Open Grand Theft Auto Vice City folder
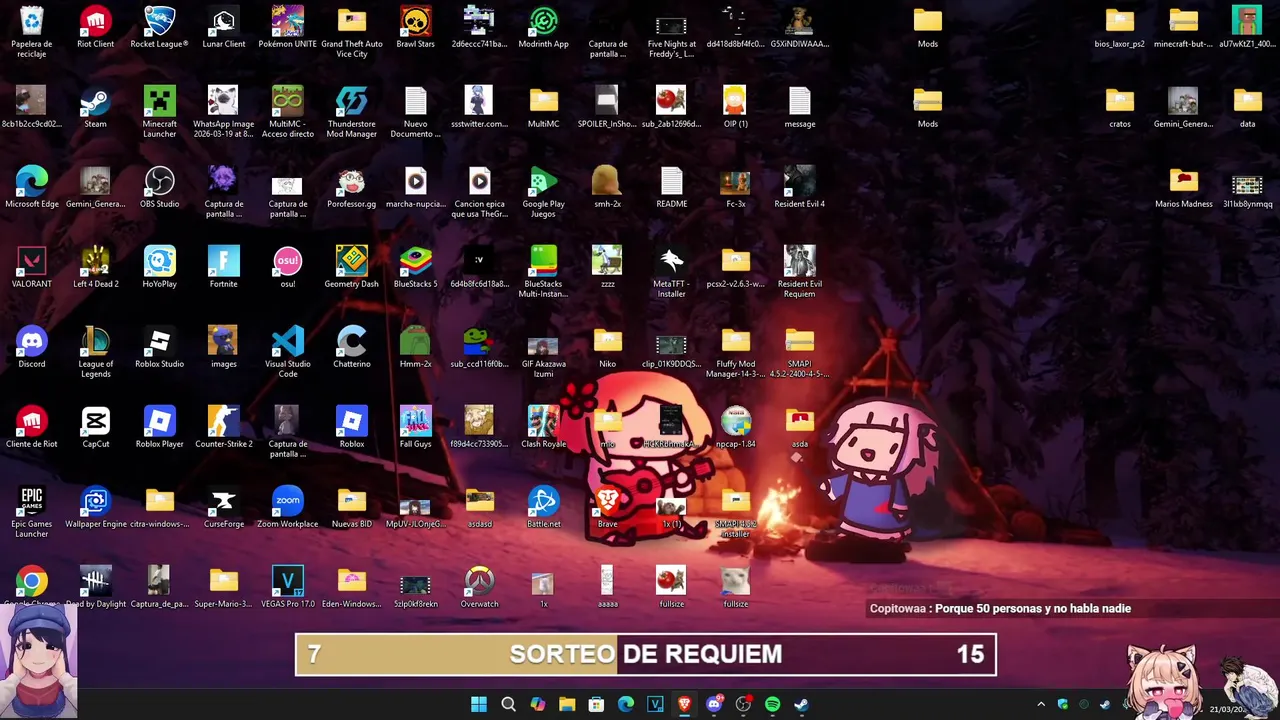Viewport: 1280px width, 720px height. pos(351,31)
